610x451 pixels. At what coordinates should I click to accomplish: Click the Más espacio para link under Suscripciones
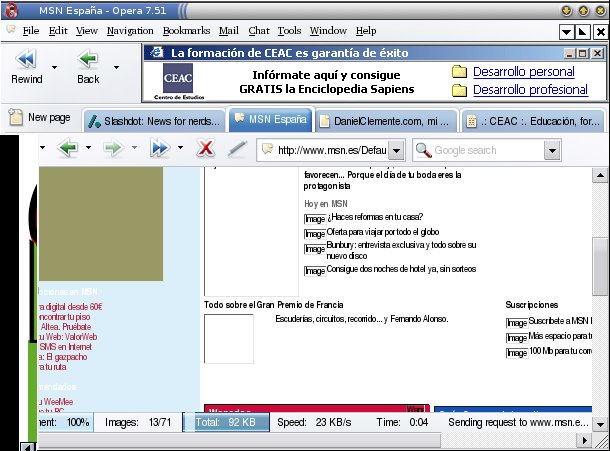(x=560, y=336)
